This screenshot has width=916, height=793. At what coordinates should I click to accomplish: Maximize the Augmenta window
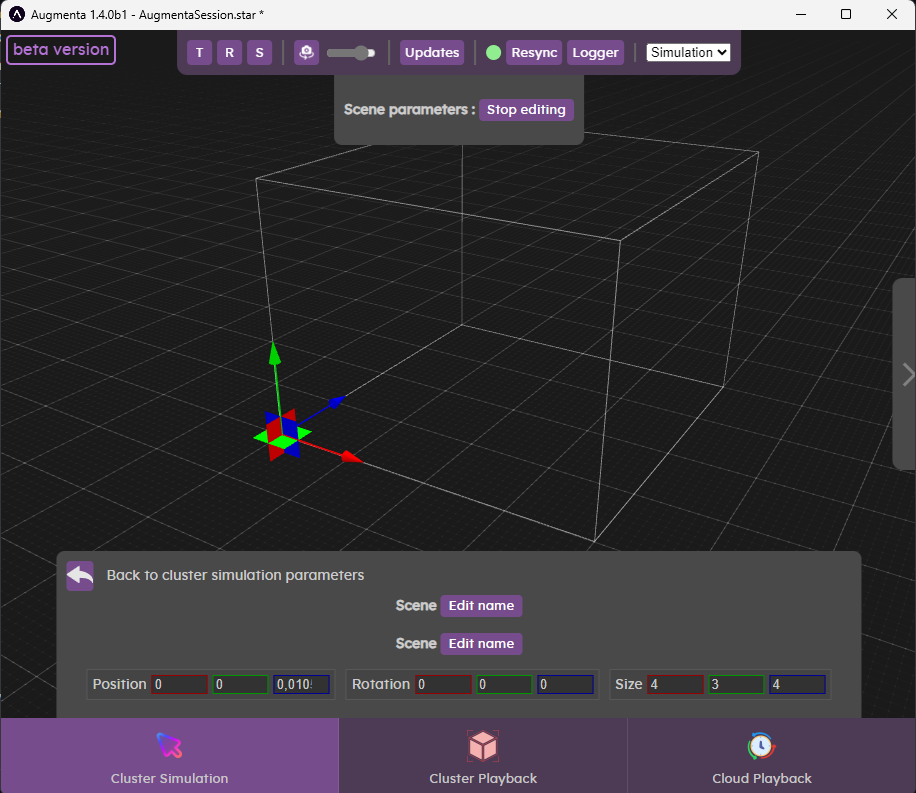[846, 15]
